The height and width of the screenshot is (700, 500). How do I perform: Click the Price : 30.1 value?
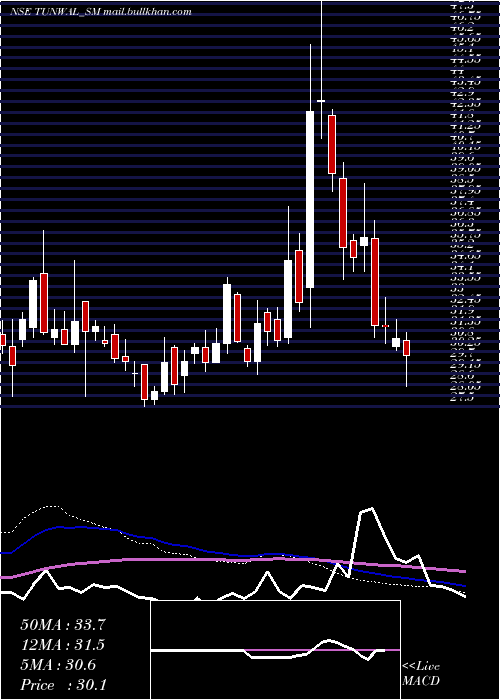[63, 685]
